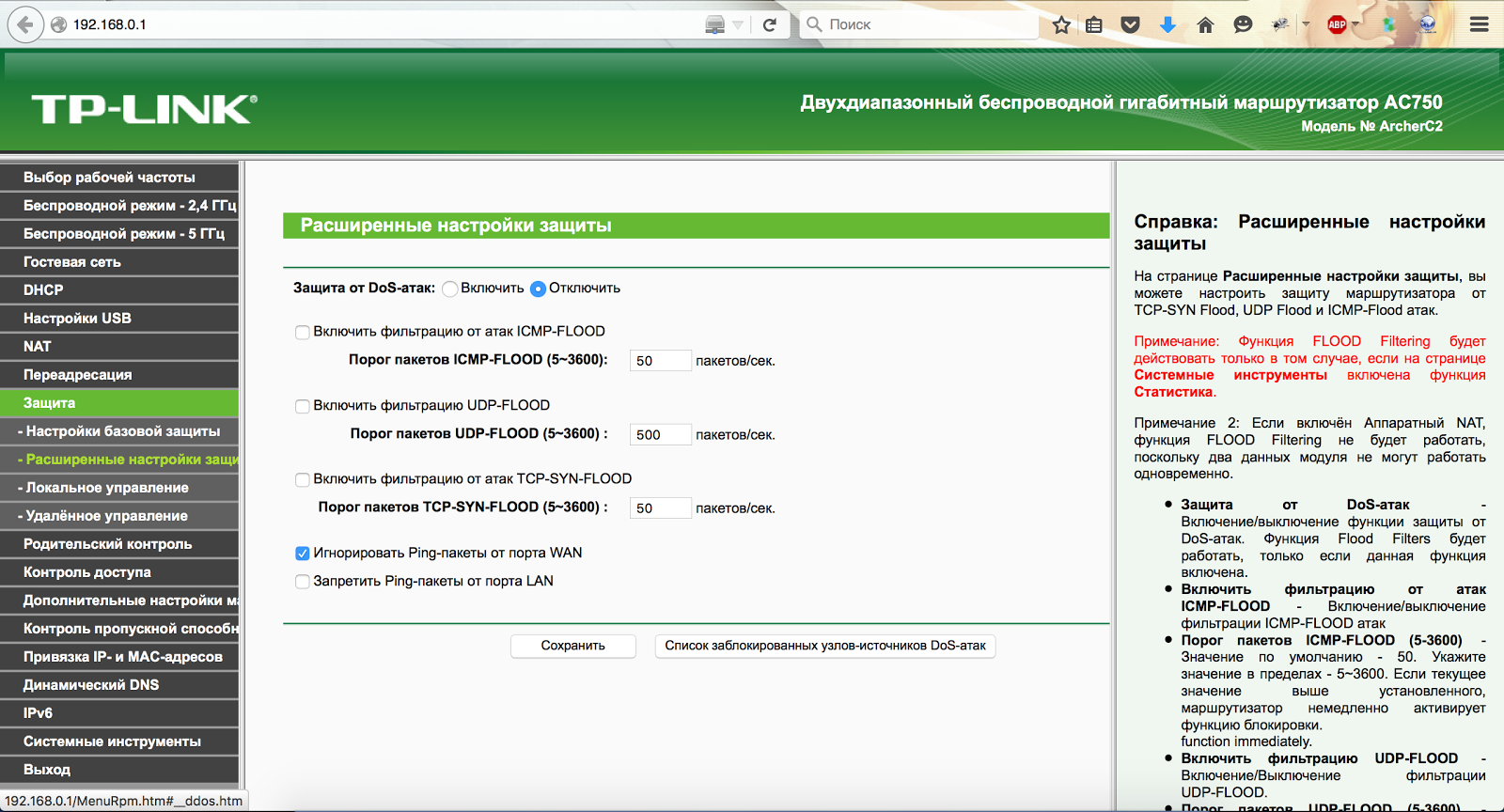Screen dimensions: 1504x812
Task: Go to the browser home page icon
Action: pyautogui.click(x=1205, y=24)
